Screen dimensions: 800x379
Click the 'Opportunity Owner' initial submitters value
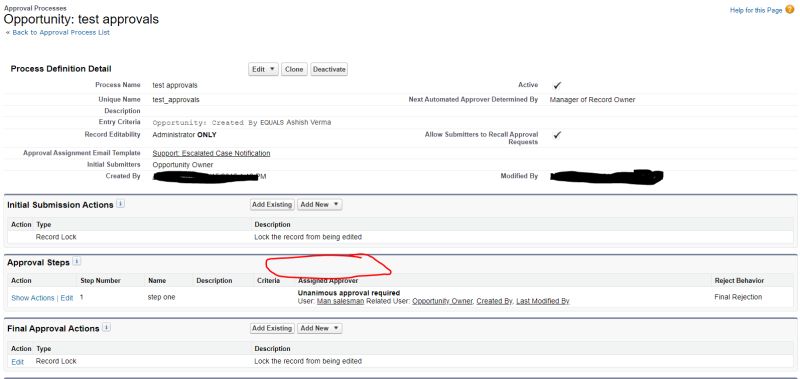[x=183, y=165]
